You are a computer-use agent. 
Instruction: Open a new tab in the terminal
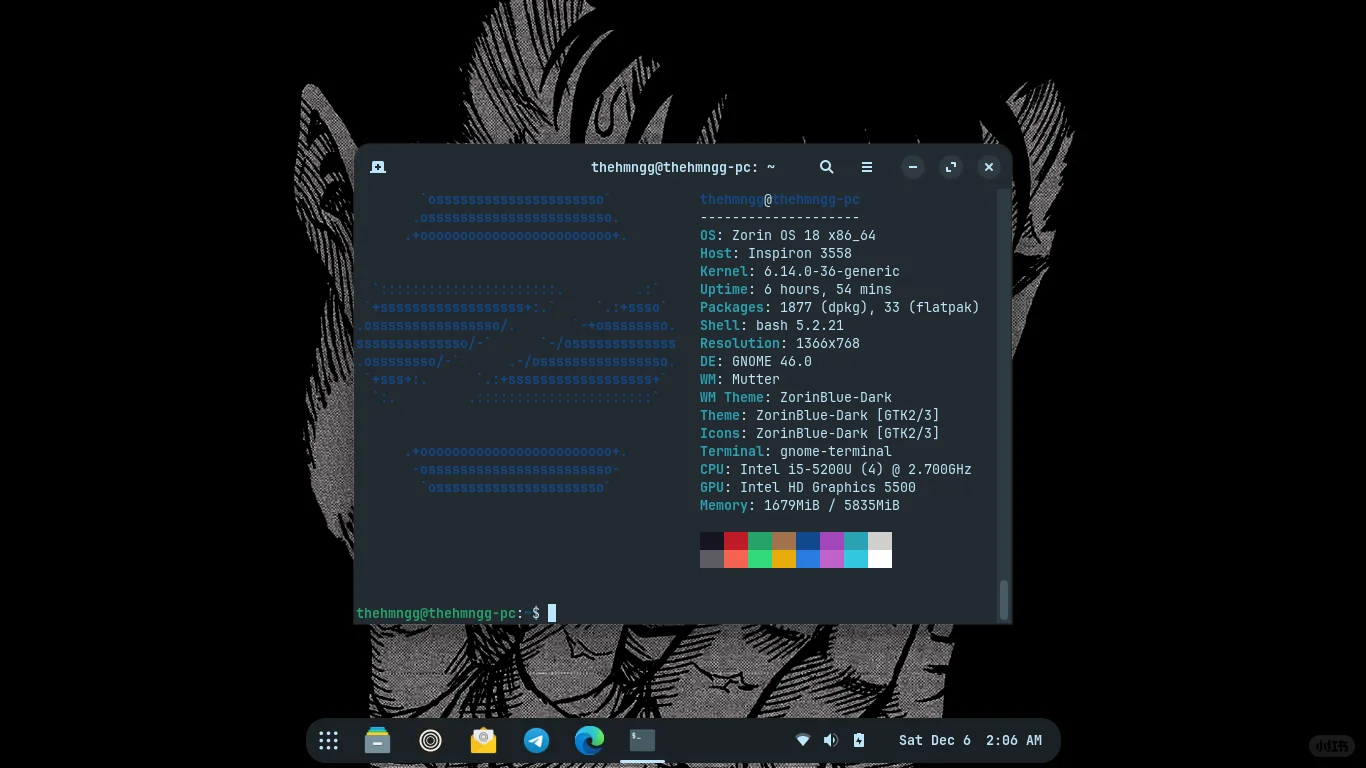378,167
